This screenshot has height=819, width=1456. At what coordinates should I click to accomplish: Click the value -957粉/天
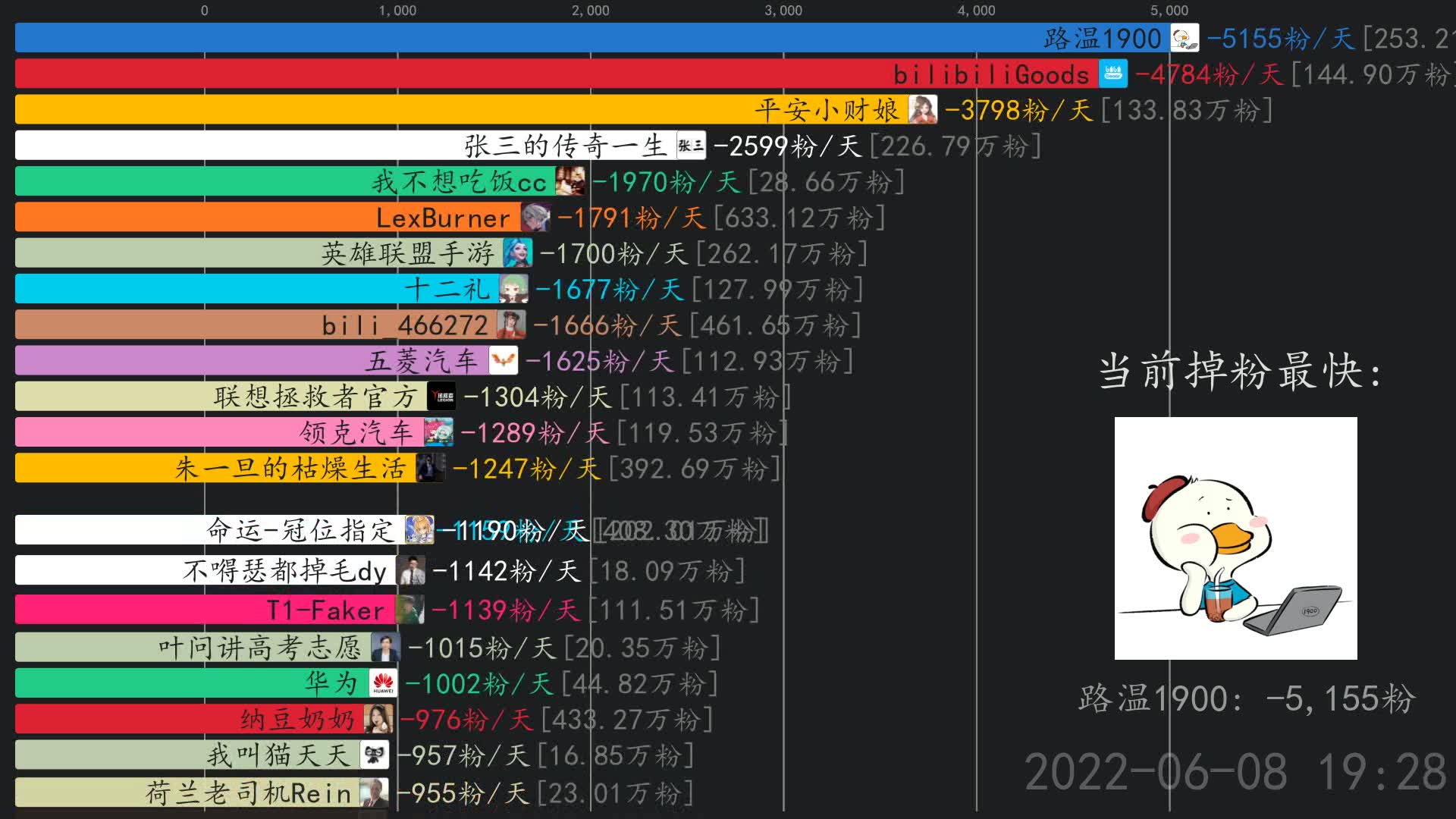point(463,755)
